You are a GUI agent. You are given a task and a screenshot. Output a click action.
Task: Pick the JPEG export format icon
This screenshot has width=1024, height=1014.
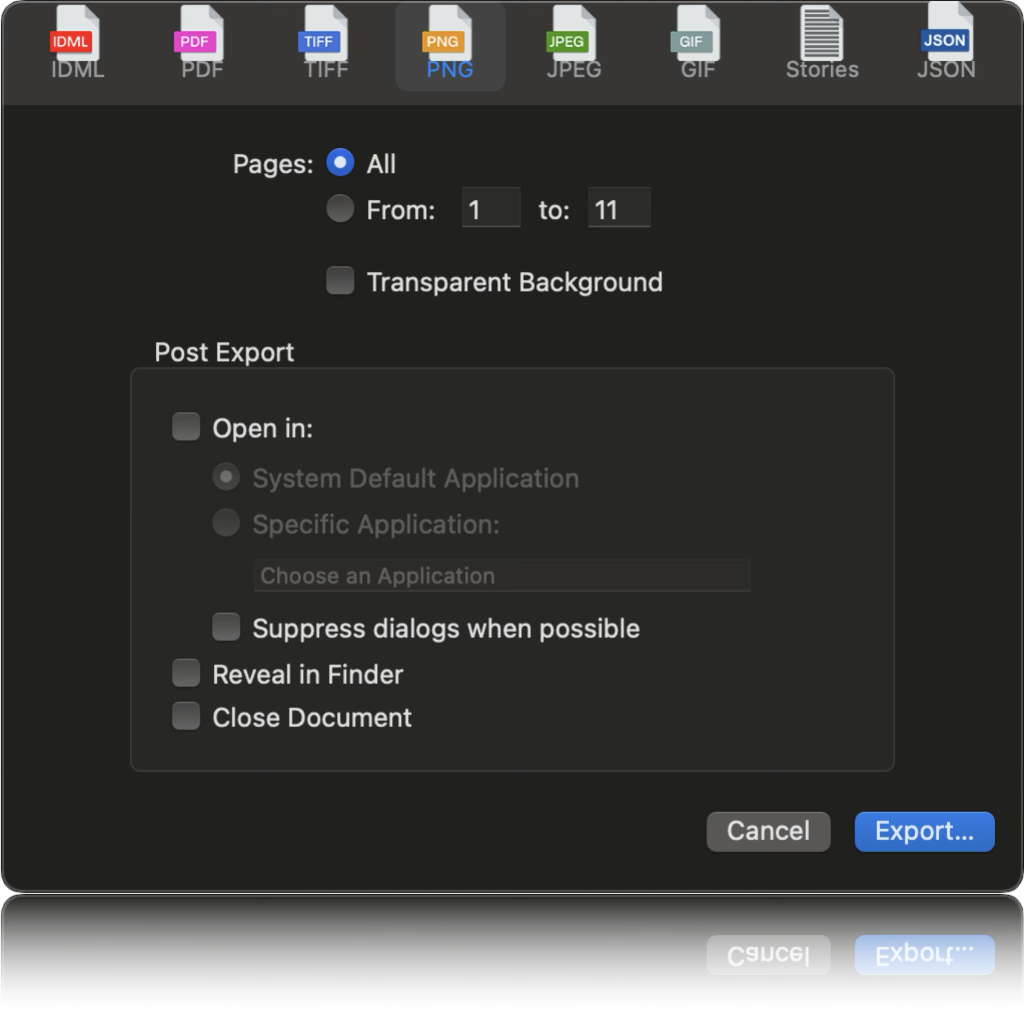point(573,43)
